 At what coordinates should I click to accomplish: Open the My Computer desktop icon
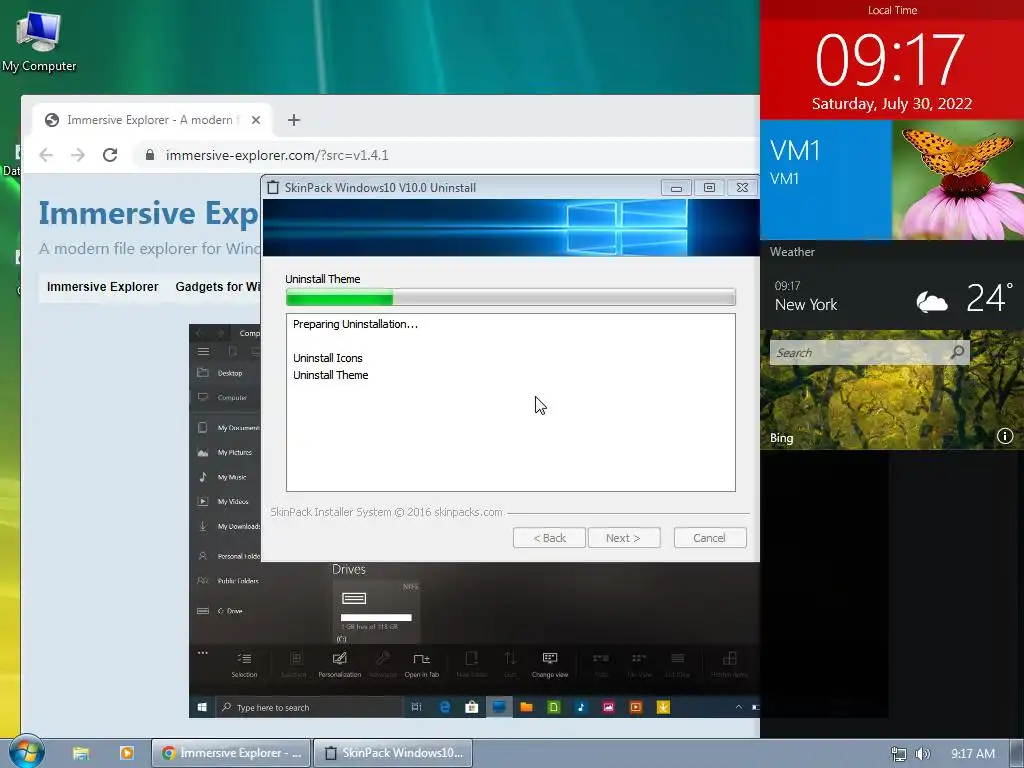pos(39,41)
